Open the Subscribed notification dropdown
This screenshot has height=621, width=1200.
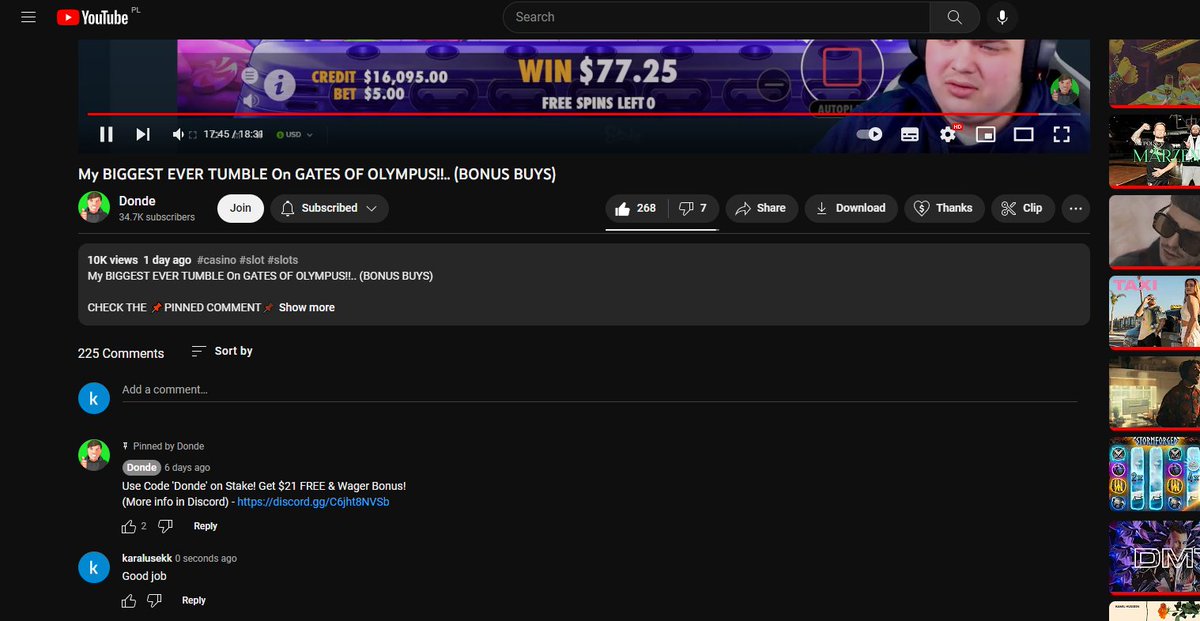pyautogui.click(x=330, y=208)
